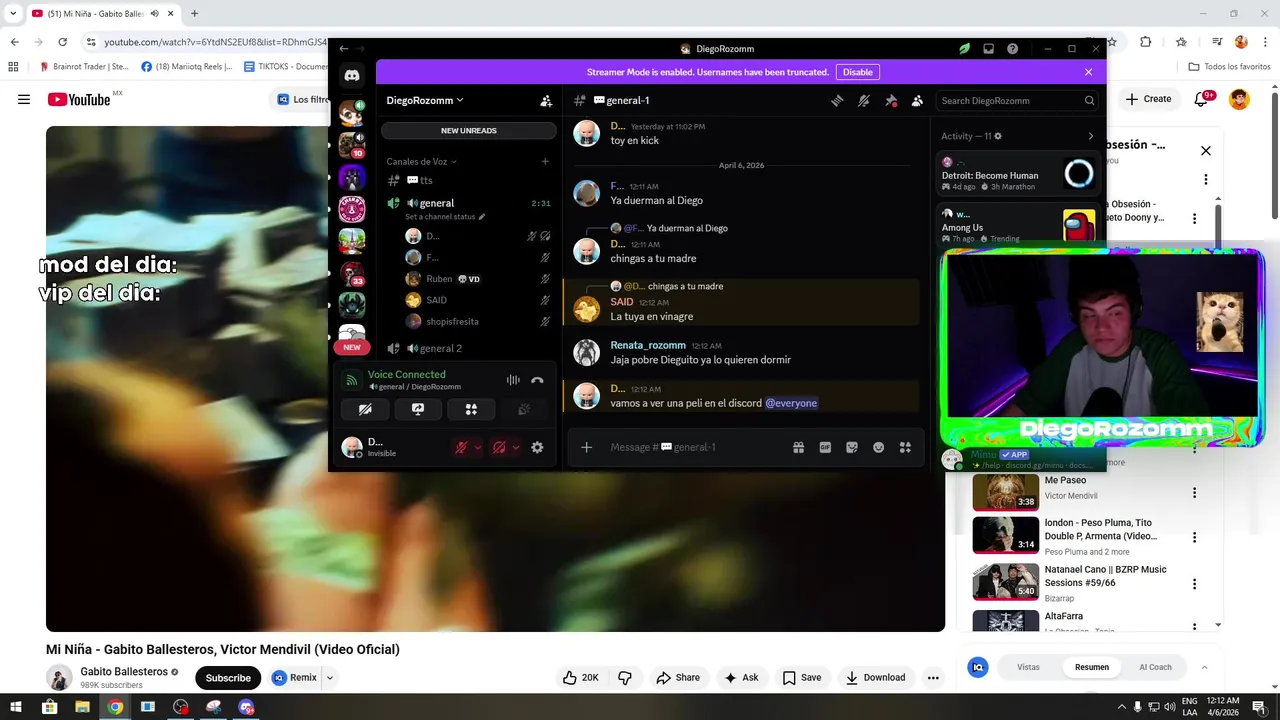
Task: Download the YouTube video
Action: 875,678
